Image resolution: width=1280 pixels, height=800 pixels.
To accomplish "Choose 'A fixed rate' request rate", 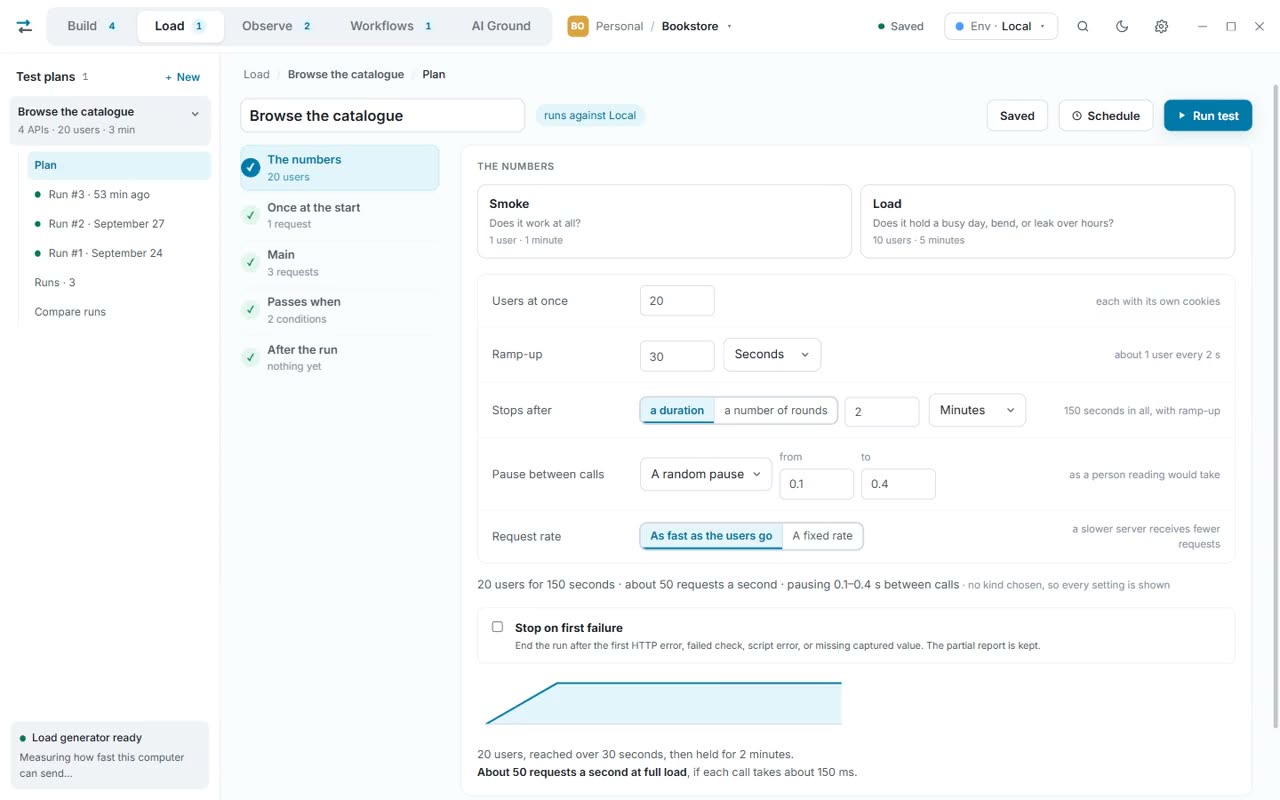I will [822, 536].
